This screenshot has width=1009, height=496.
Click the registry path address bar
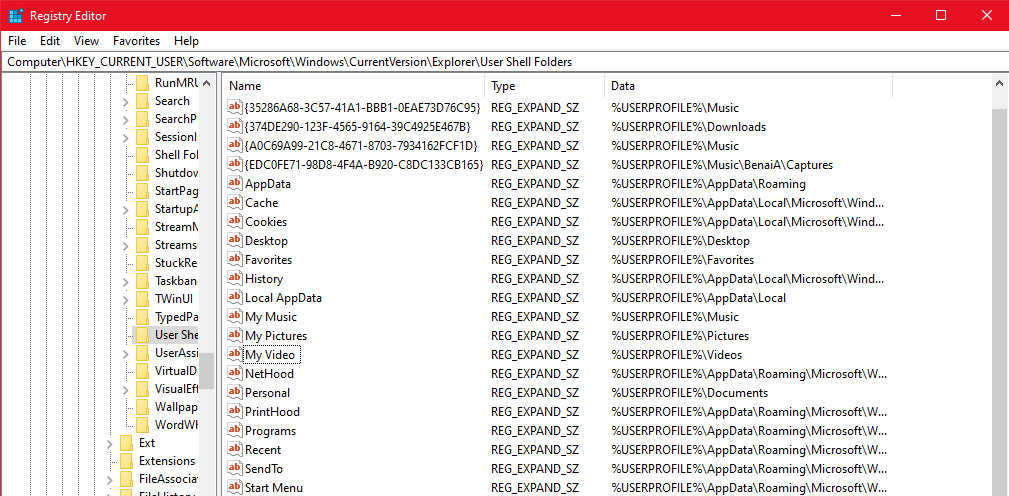(504, 62)
